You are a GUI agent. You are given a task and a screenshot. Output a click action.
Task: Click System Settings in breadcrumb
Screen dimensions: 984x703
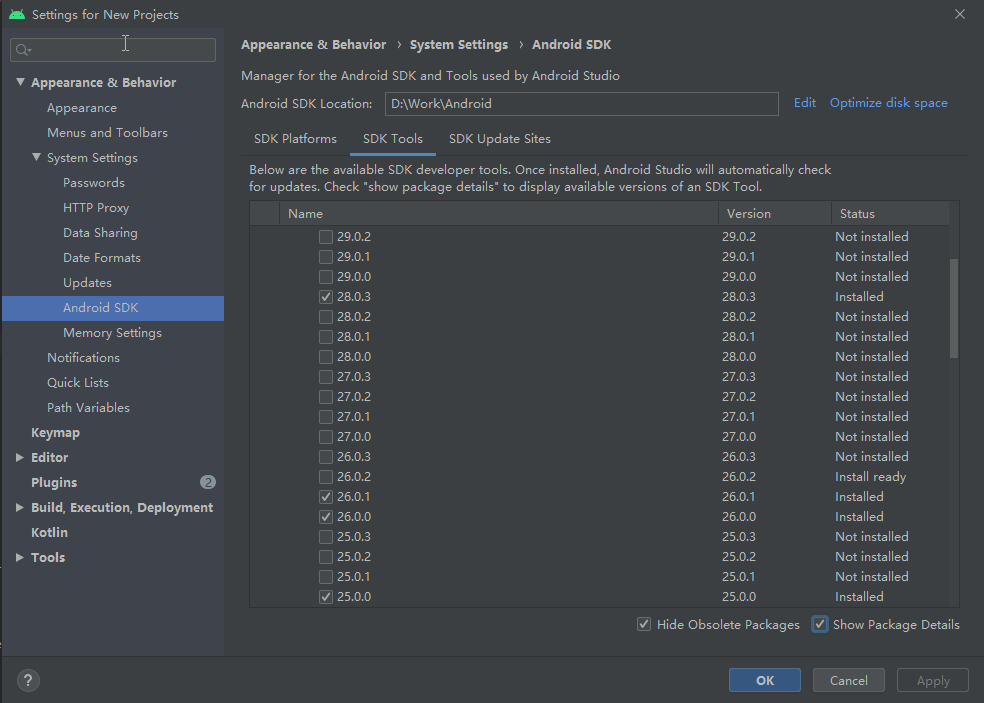pos(459,45)
